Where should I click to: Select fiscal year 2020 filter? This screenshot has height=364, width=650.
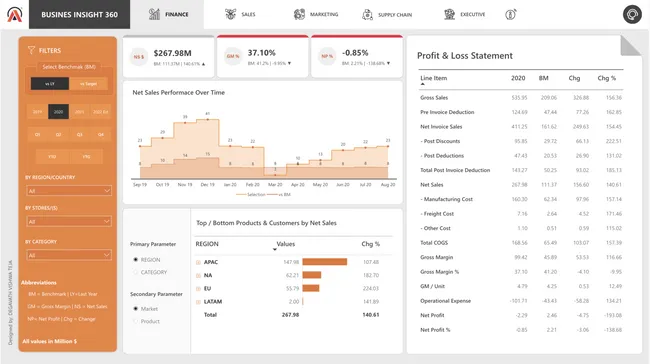[x=58, y=112]
